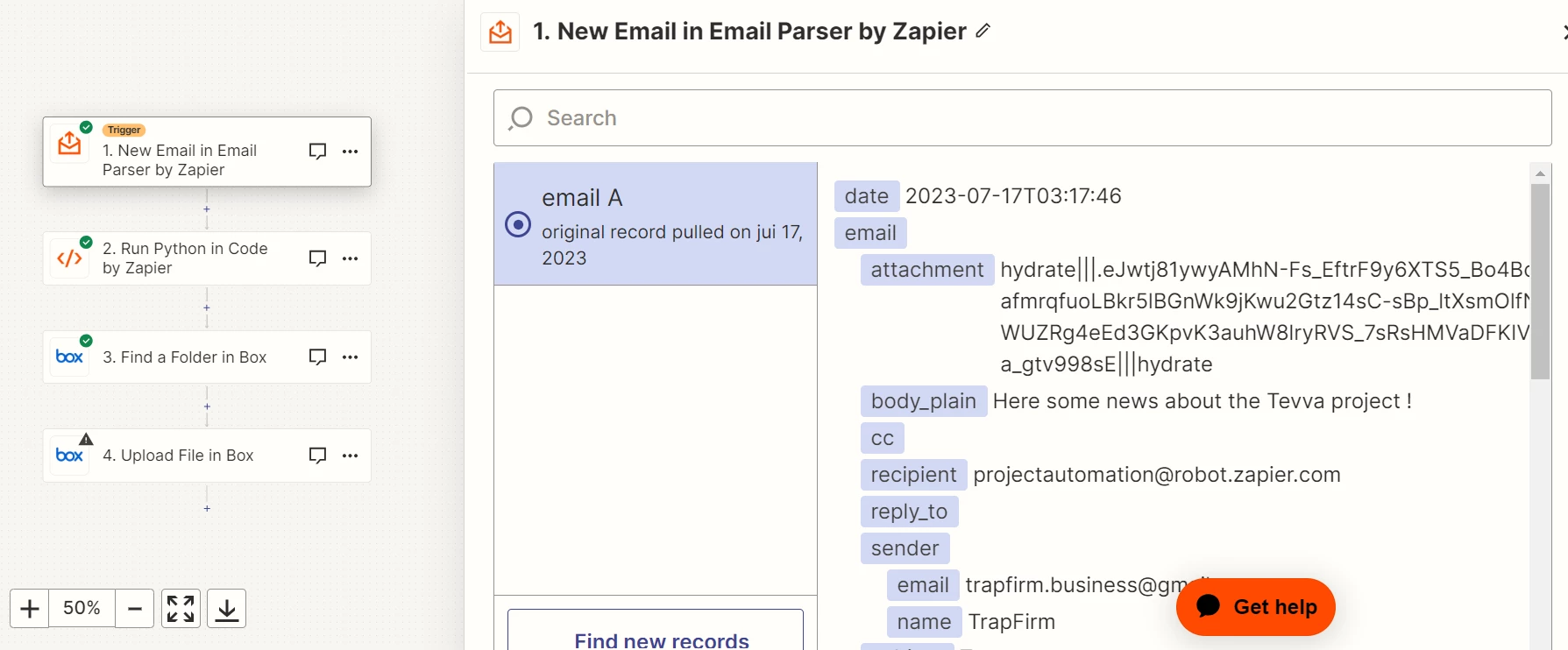The width and height of the screenshot is (1568, 650).
Task: Select 2. Run Python in Code step
Action: (207, 258)
